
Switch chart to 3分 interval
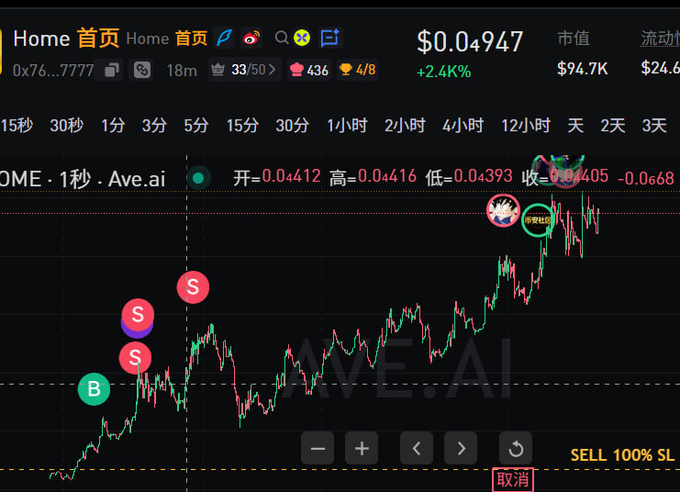(x=154, y=125)
